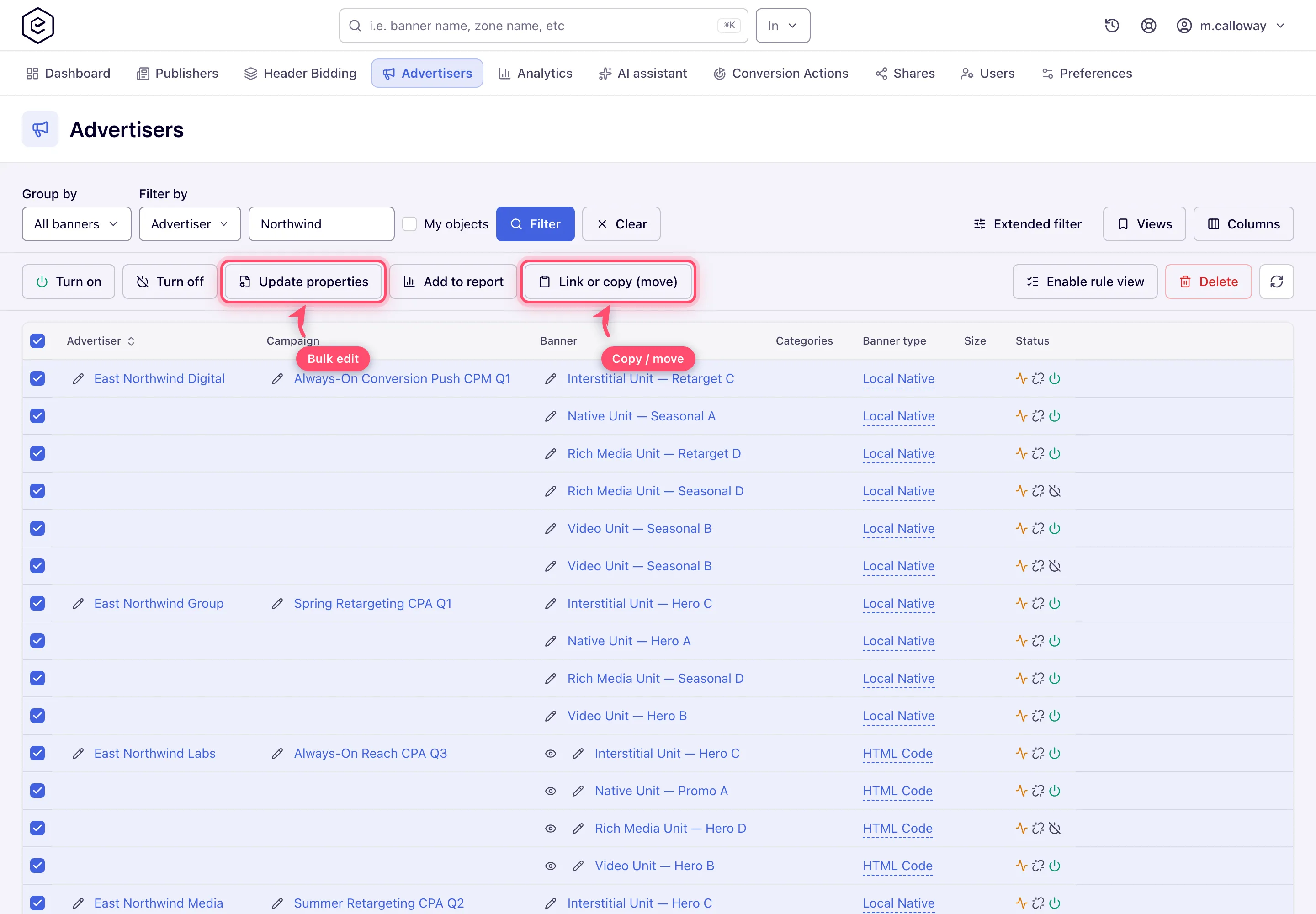
Task: Click Link or copy (move) button
Action: (608, 281)
